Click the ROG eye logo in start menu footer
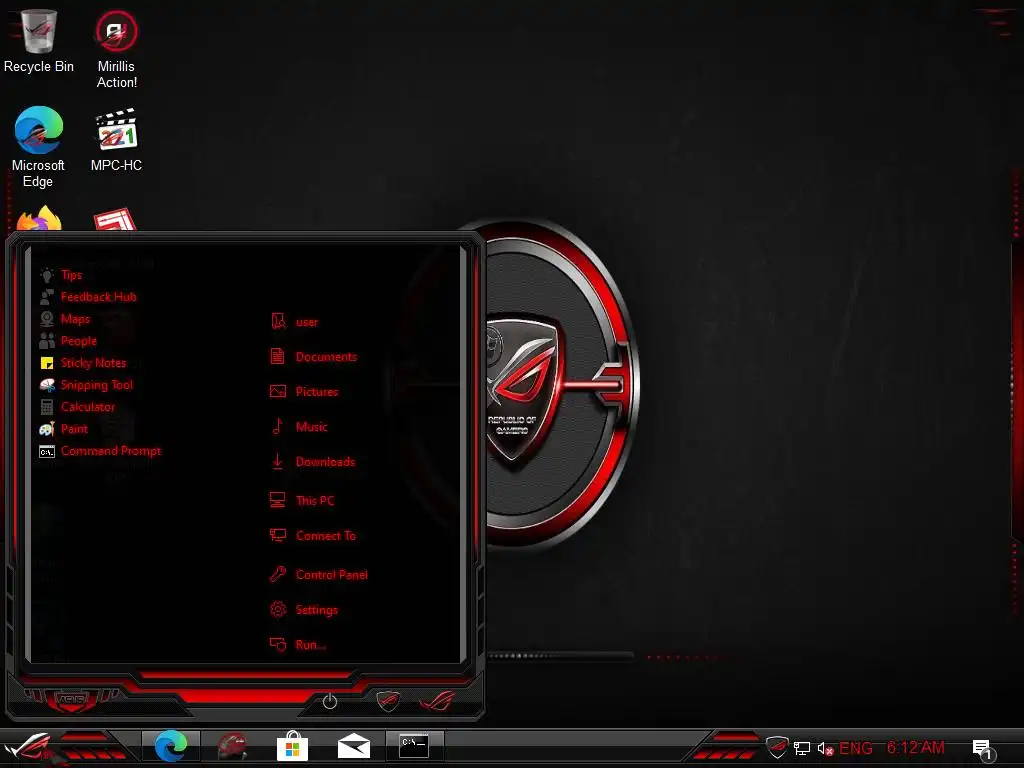This screenshot has width=1024, height=768. tap(437, 701)
